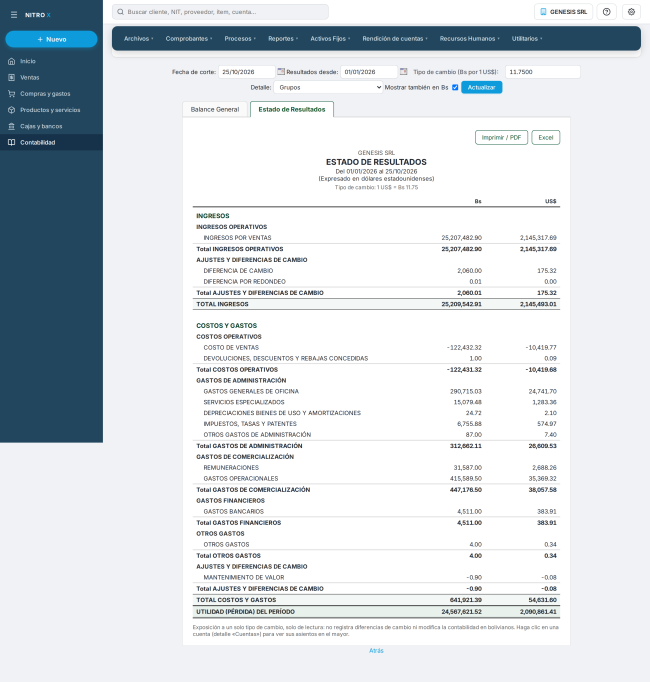The image size is (650, 682).
Task: Export report with Excel button
Action: click(546, 137)
